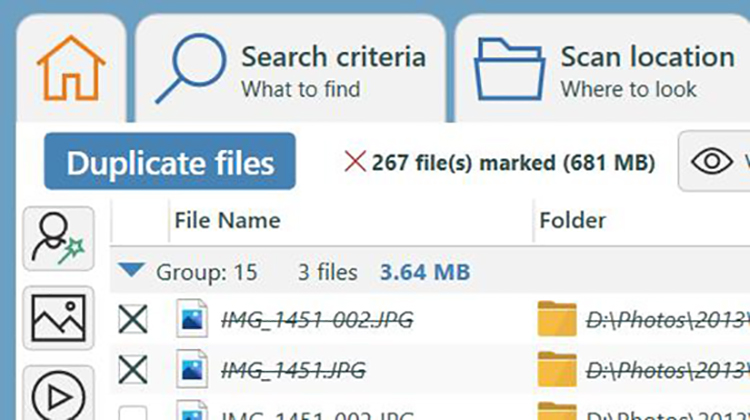
Task: Open the Home tab with house icon
Action: 71,68
